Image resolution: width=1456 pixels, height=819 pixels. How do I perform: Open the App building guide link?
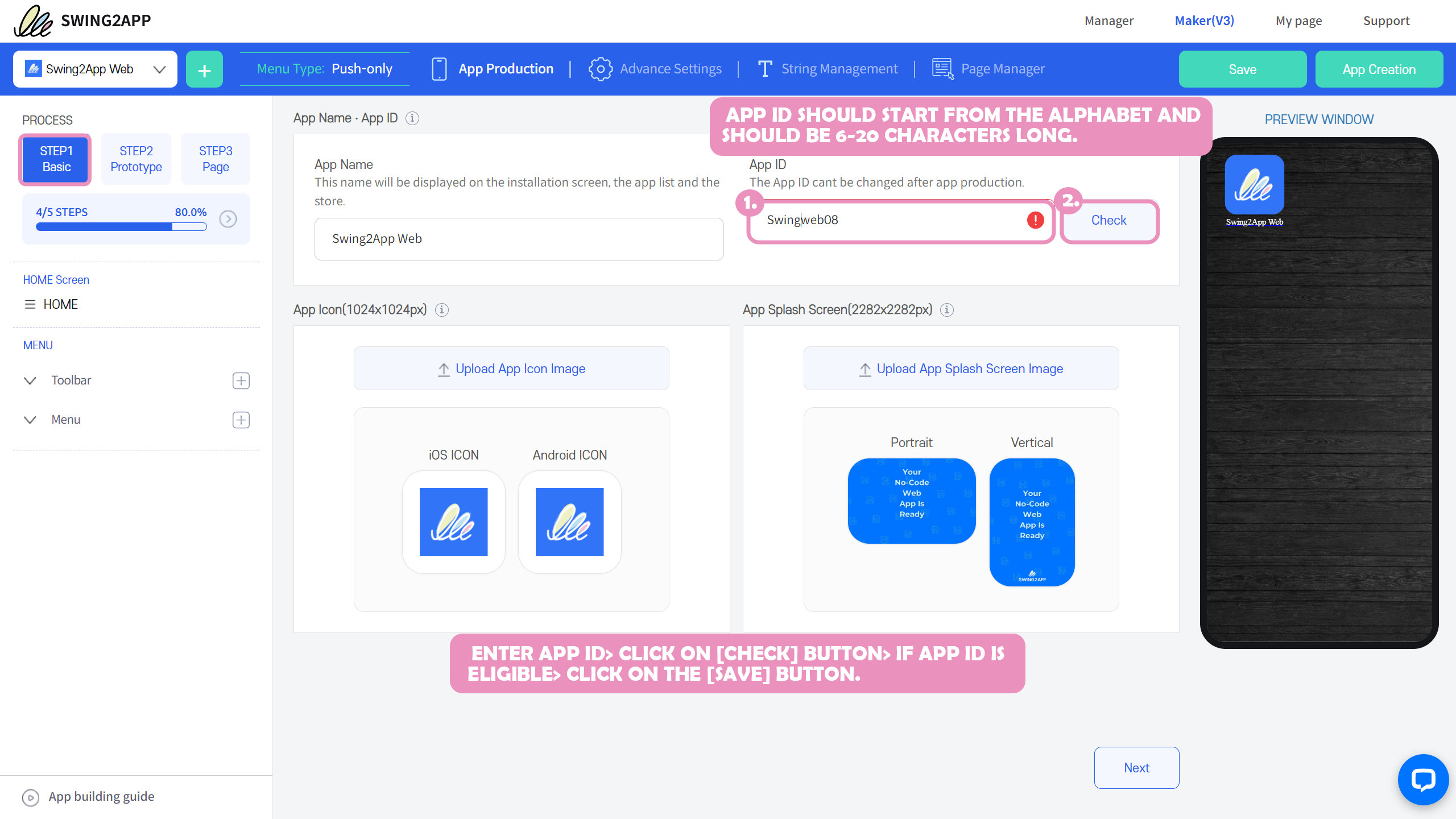click(101, 797)
